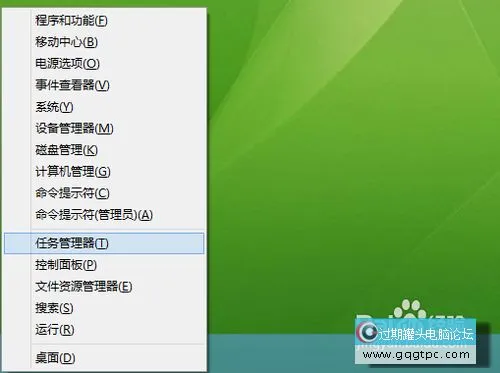Open the highlighted 任务管理器(T) entry
Screen dimensions: 500x373
pyautogui.click(x=104, y=243)
